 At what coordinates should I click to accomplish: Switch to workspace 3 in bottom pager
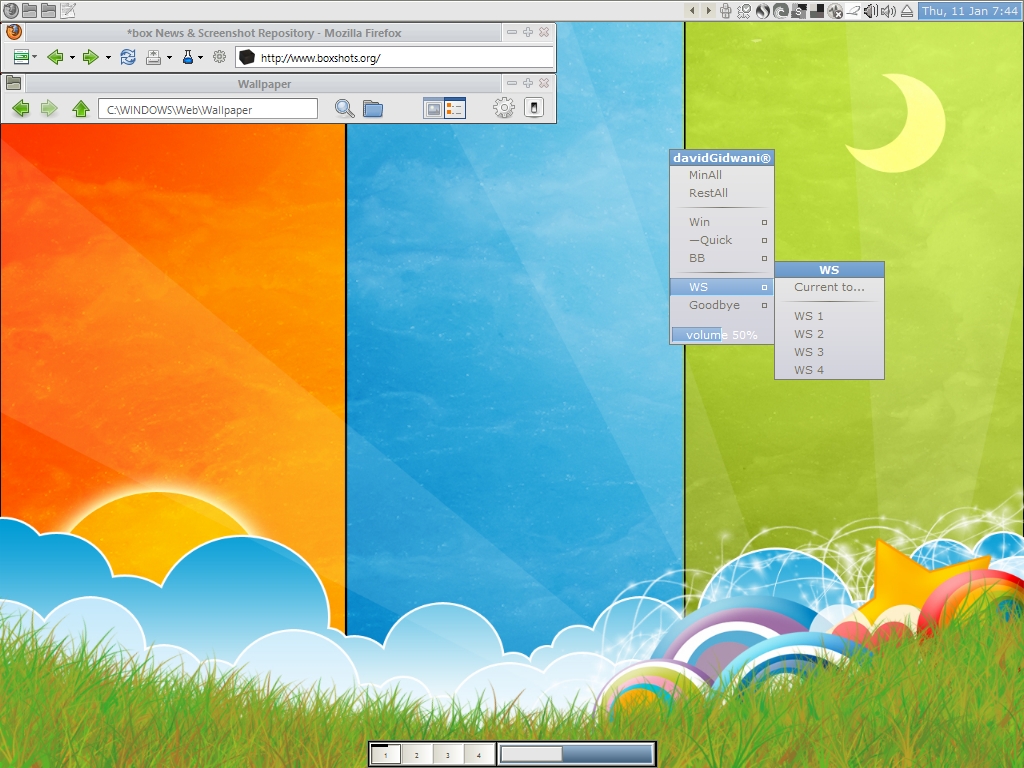coord(447,754)
